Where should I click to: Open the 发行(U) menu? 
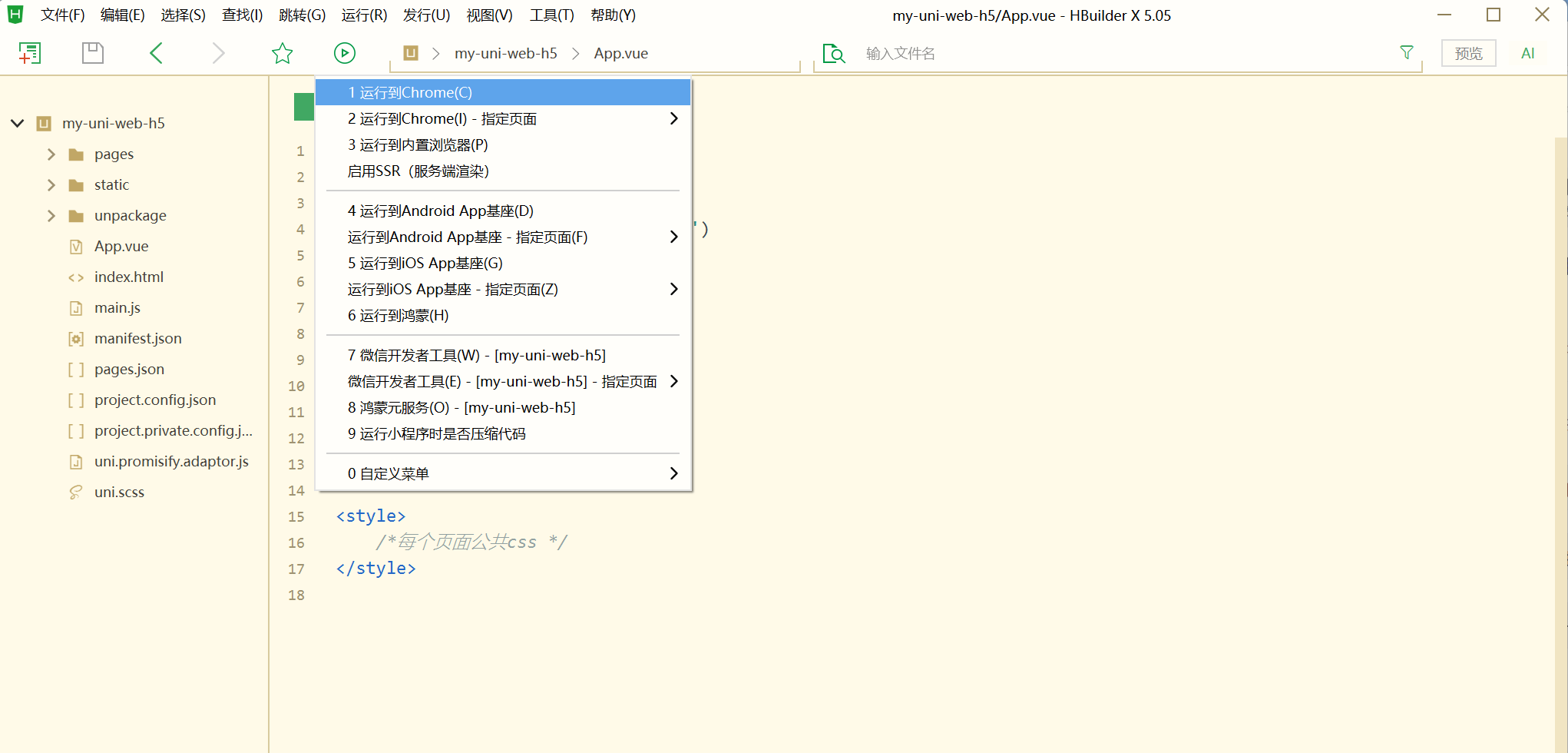click(427, 15)
